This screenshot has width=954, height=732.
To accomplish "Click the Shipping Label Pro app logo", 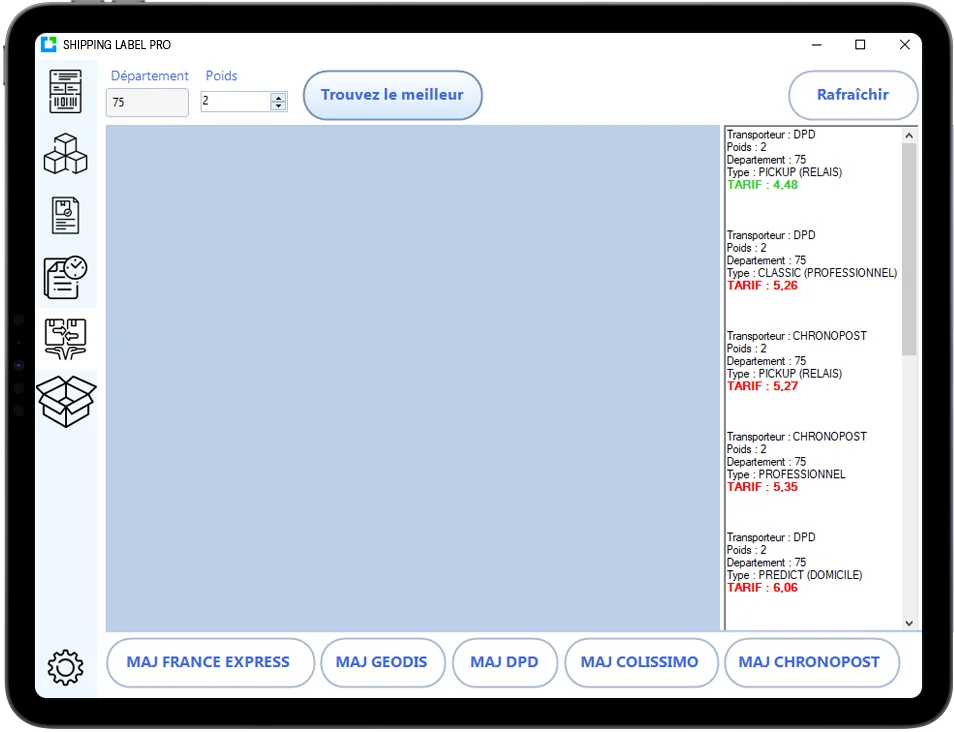I will pyautogui.click(x=48, y=45).
